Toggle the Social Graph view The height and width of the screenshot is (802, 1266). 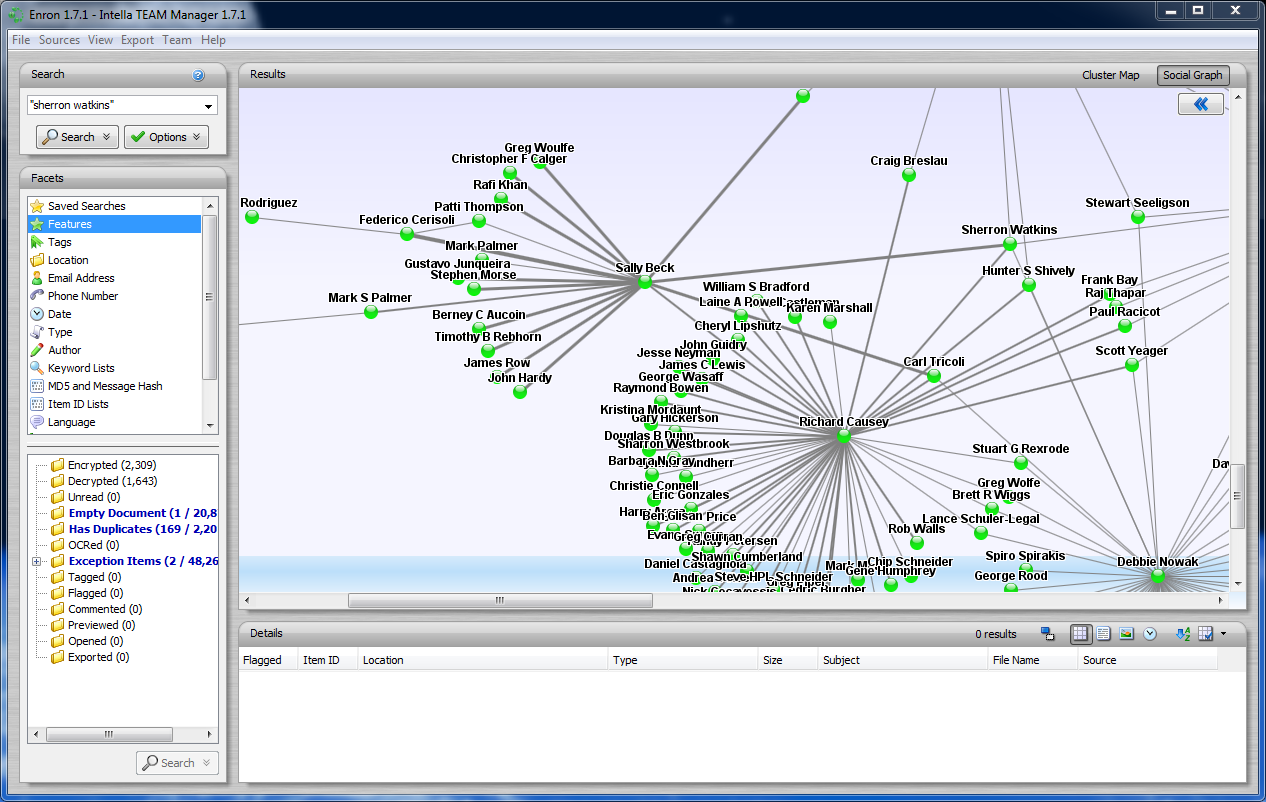pos(1192,75)
